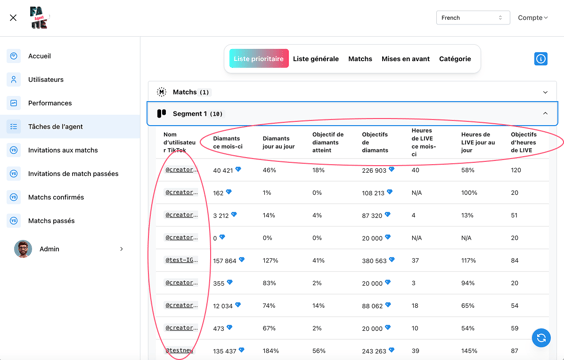
Task: Switch to Catégorie tab
Action: pos(455,59)
